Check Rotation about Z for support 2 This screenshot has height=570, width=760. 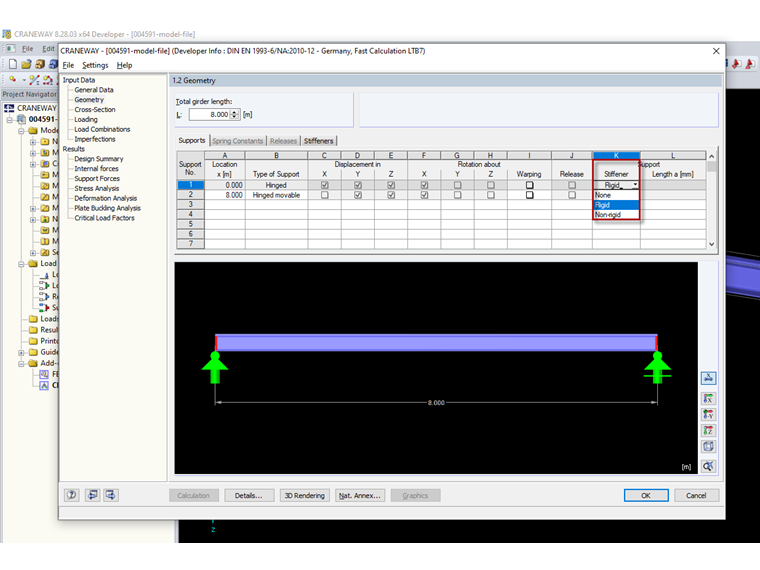(x=491, y=195)
